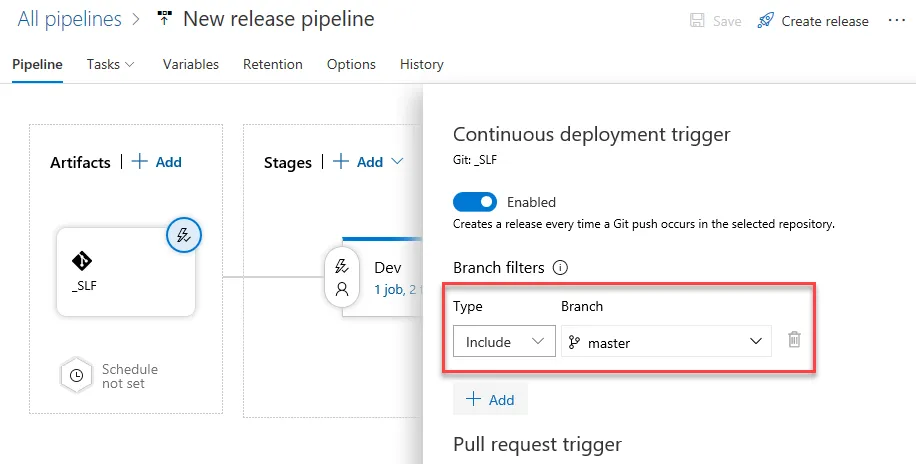The image size is (916, 464).
Task: Click the Create release rocket icon
Action: (766, 20)
